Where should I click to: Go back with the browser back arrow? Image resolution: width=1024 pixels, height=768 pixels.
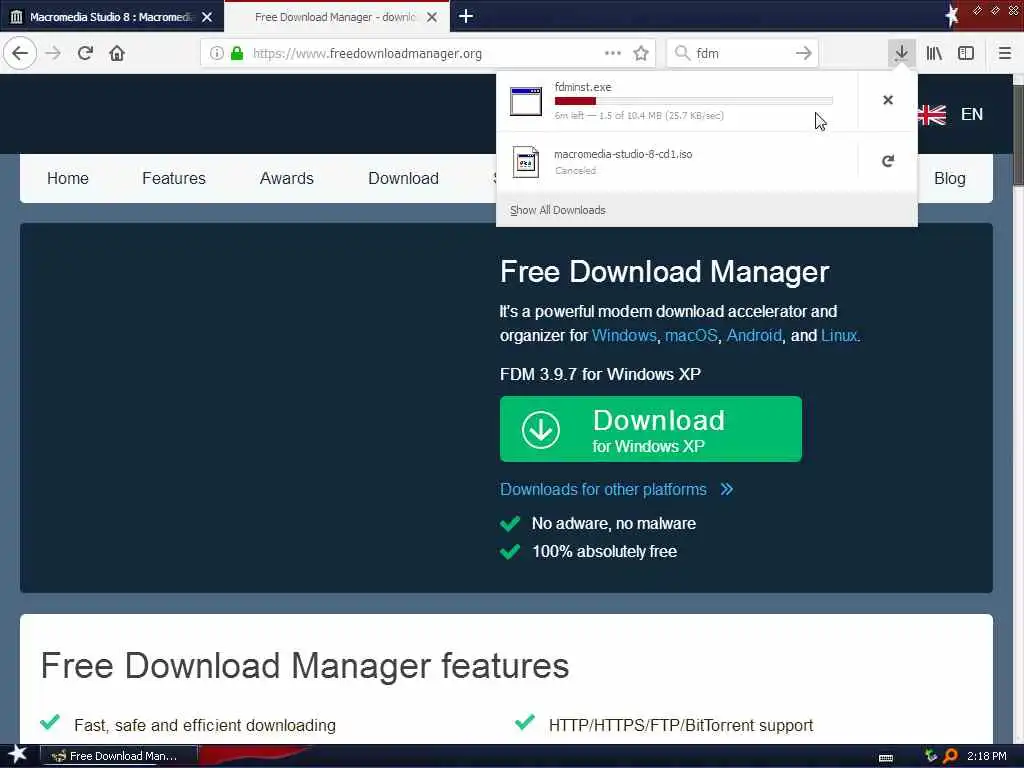[20, 53]
